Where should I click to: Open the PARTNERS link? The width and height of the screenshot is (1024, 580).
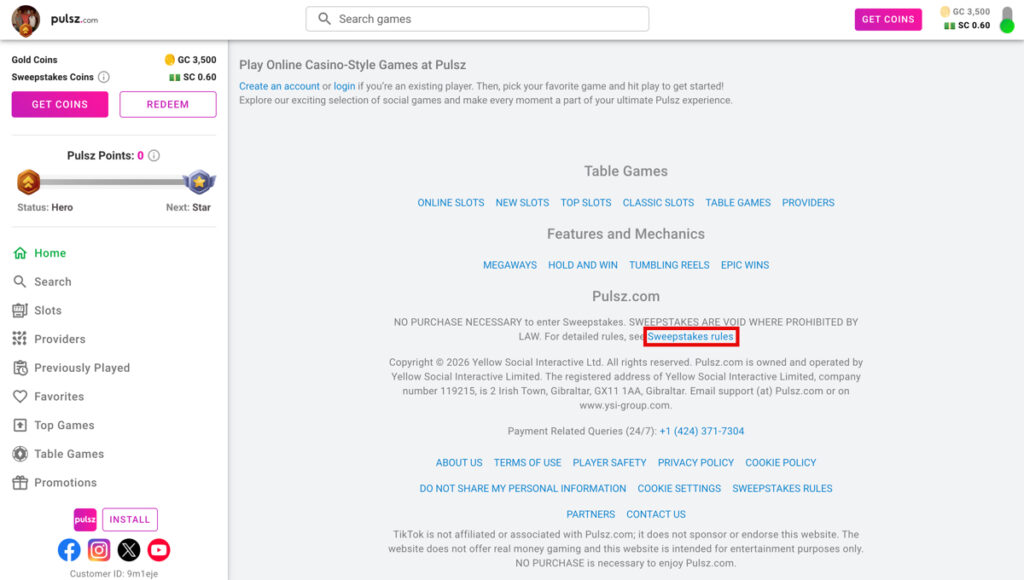click(590, 515)
